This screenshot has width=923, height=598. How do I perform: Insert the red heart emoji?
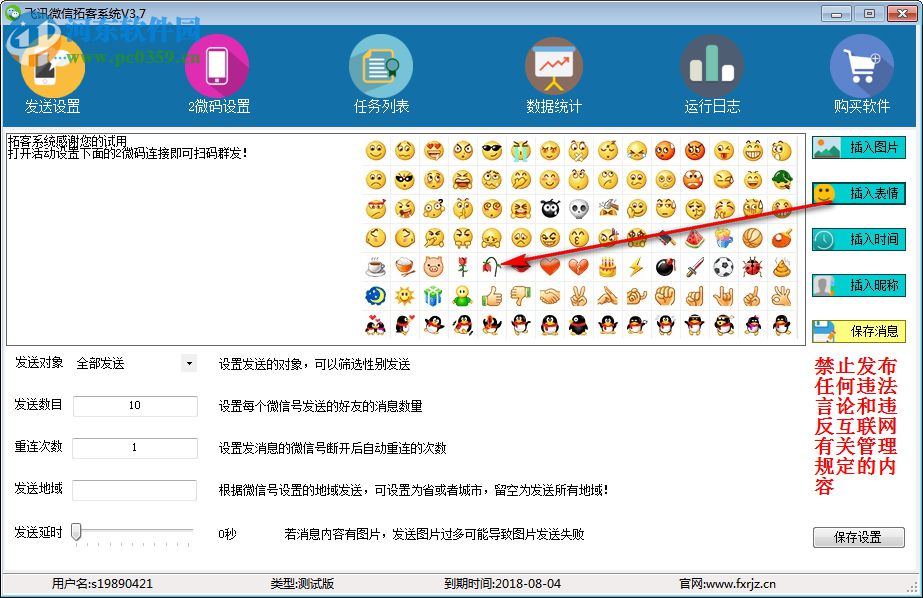pyautogui.click(x=550, y=267)
